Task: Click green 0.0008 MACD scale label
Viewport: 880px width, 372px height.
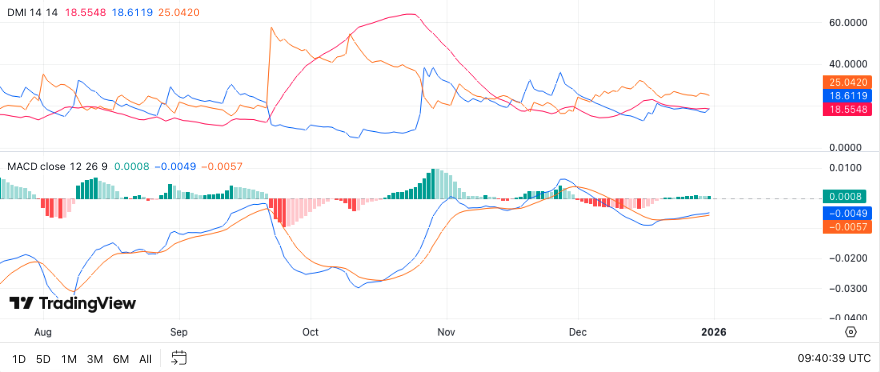Action: pyautogui.click(x=844, y=196)
